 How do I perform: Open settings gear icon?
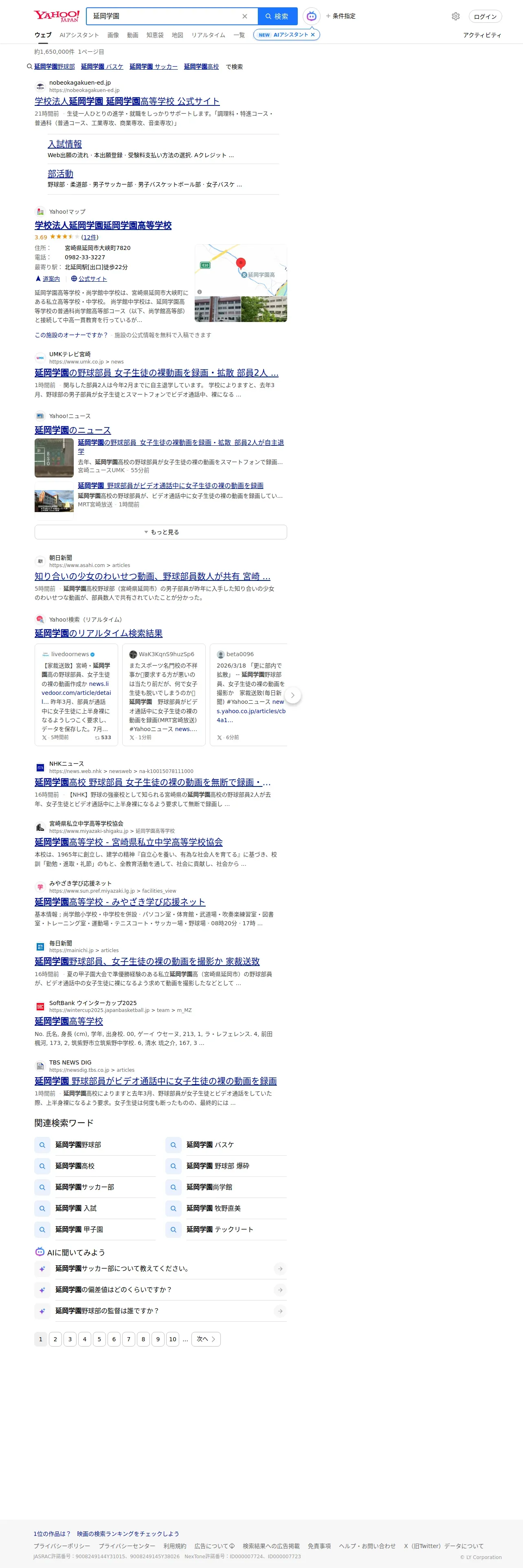click(x=455, y=16)
